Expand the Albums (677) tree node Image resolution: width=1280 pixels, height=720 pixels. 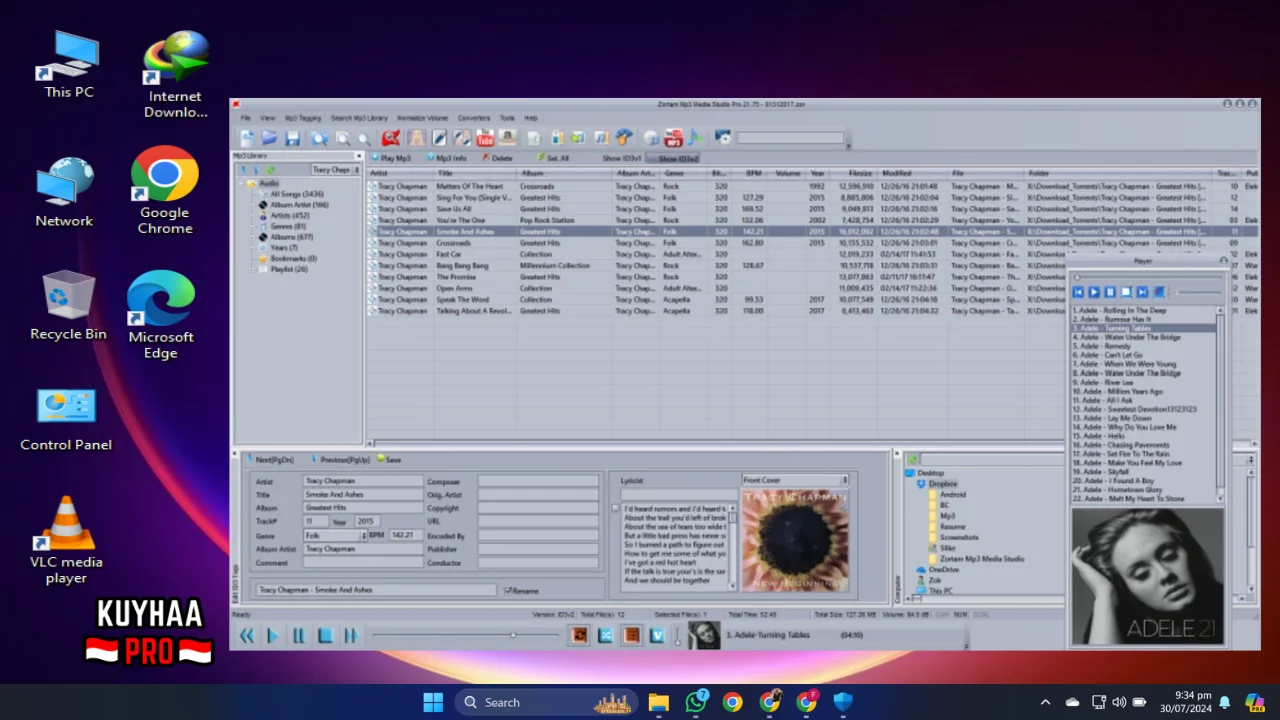(x=252, y=237)
